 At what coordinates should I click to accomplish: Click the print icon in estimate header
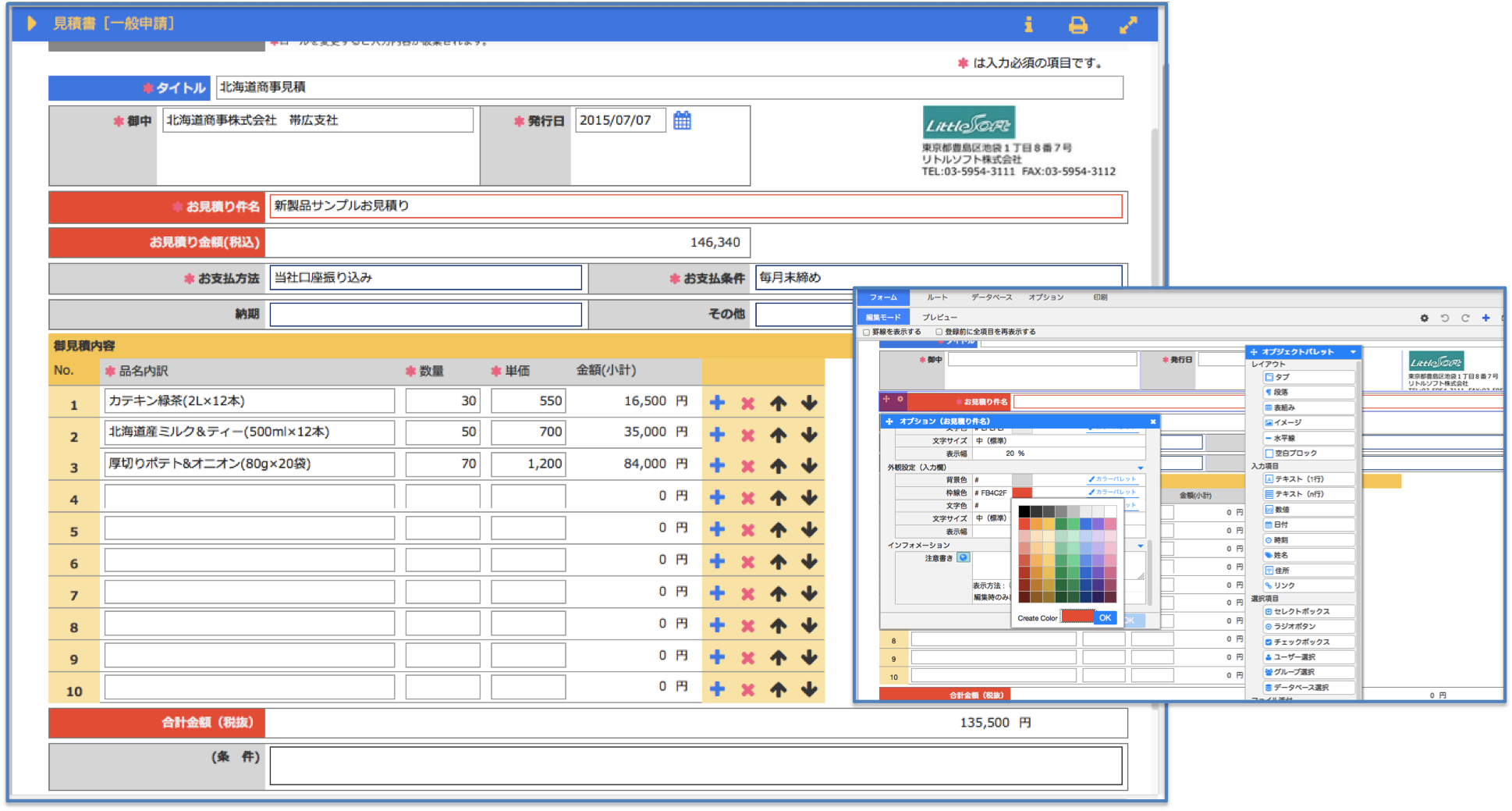[1077, 25]
